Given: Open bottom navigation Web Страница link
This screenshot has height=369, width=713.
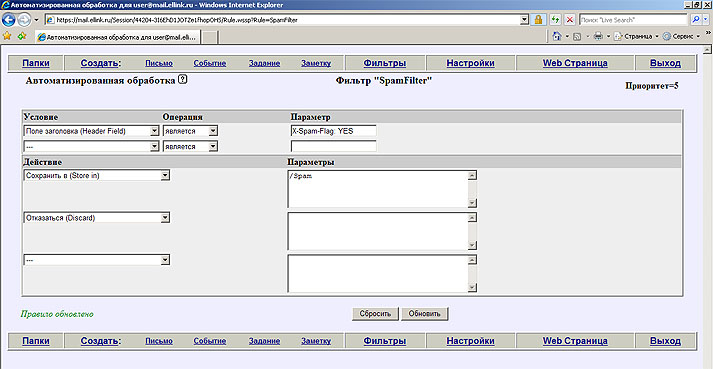Looking at the screenshot, I should tap(575, 341).
